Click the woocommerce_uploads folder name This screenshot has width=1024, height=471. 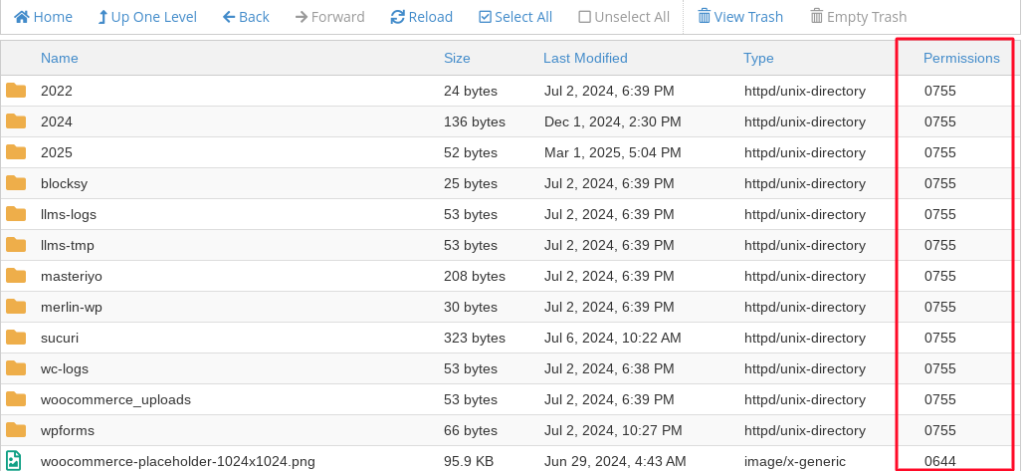click(x=116, y=400)
